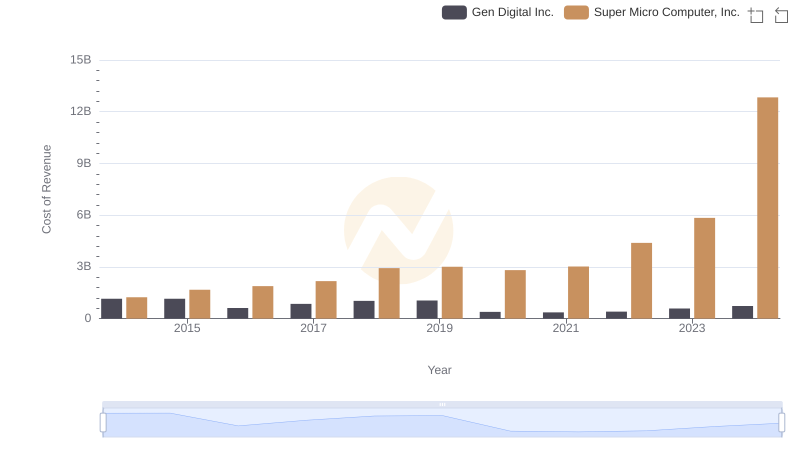The width and height of the screenshot is (800, 461).
Task: Click the 2016 Super Micro Computer bar
Action: pos(263,302)
